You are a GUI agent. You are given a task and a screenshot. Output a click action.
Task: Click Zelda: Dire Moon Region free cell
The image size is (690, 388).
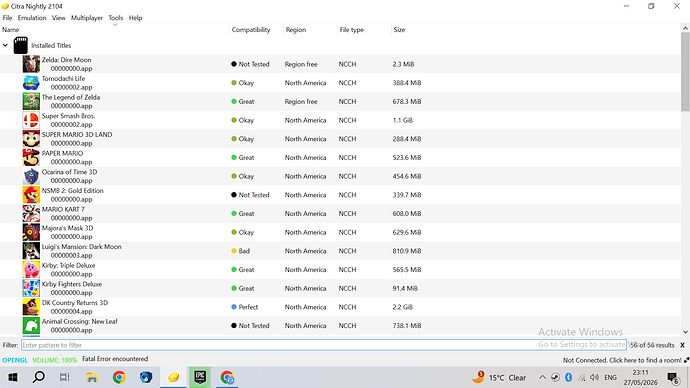(x=301, y=64)
